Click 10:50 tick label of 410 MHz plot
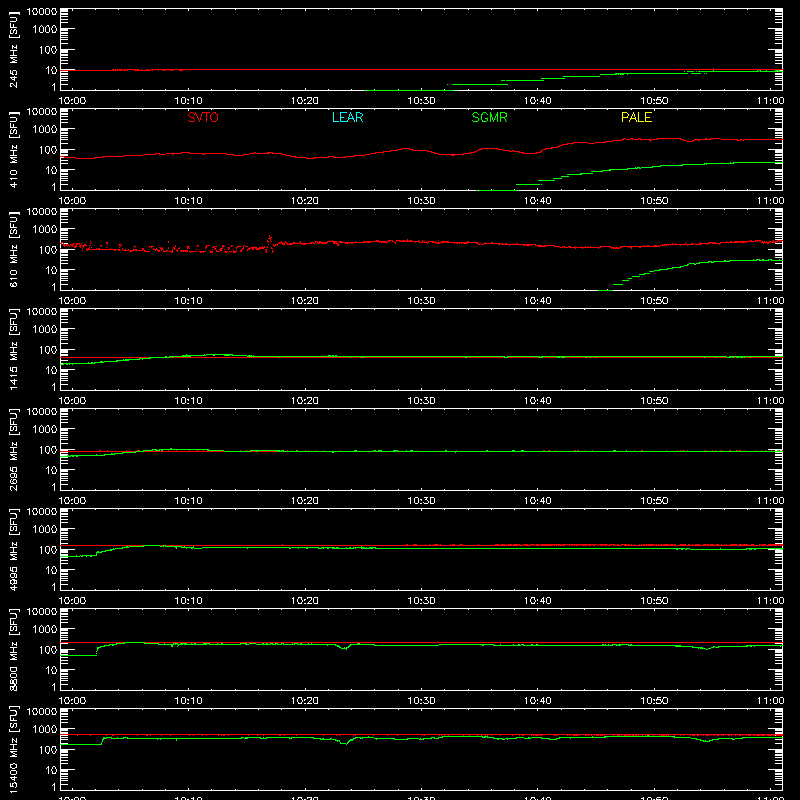 point(654,201)
